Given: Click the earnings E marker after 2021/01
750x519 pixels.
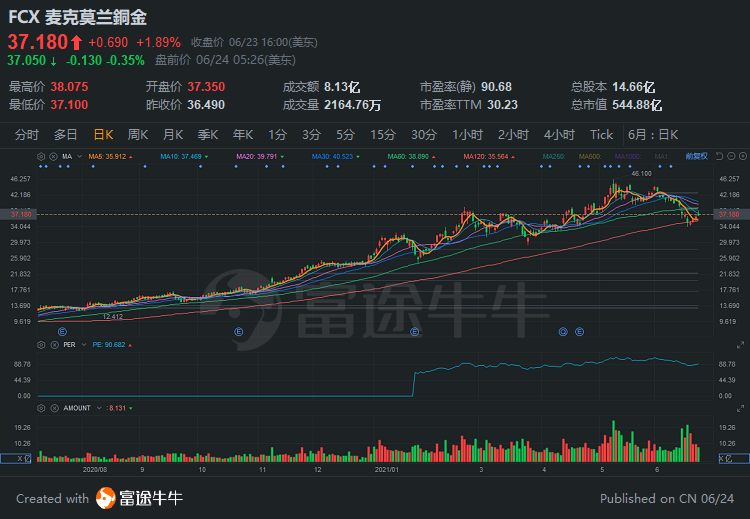Looking at the screenshot, I should 415,331.
